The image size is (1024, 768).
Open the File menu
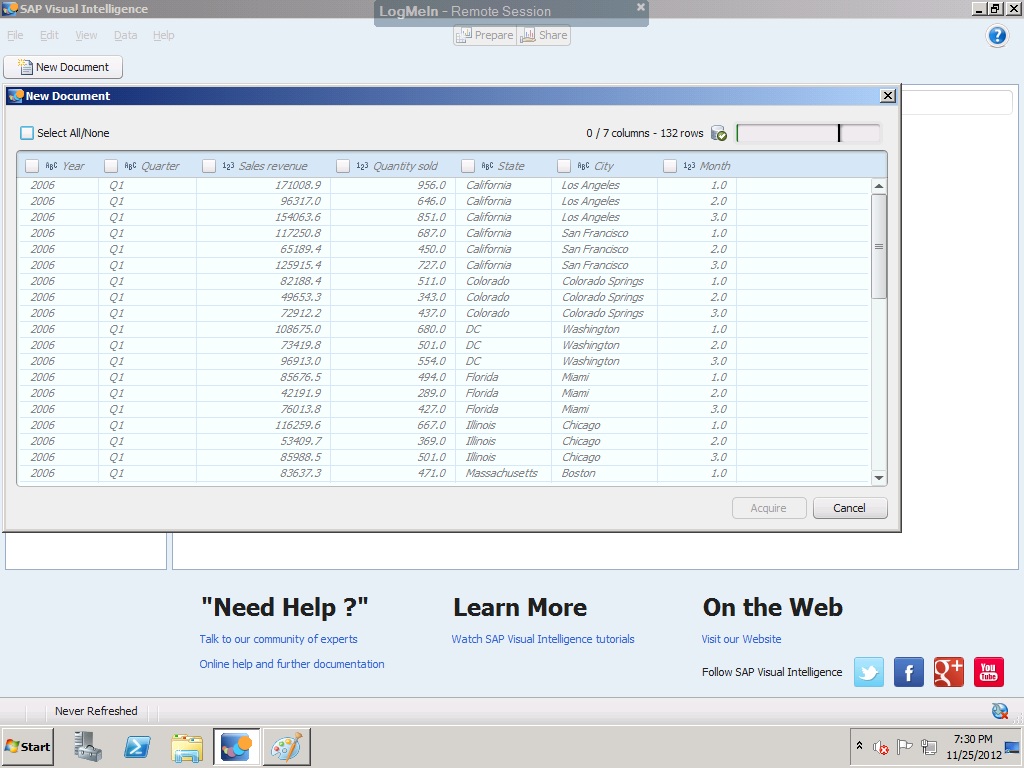pyautogui.click(x=15, y=35)
